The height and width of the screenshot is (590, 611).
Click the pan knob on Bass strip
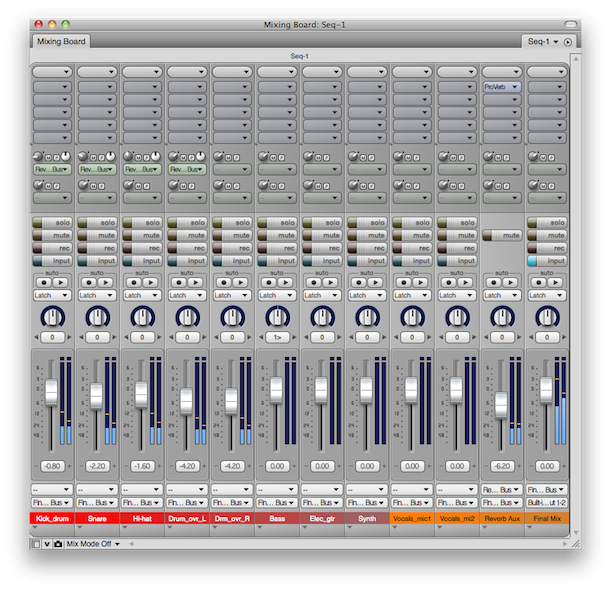coord(277,316)
